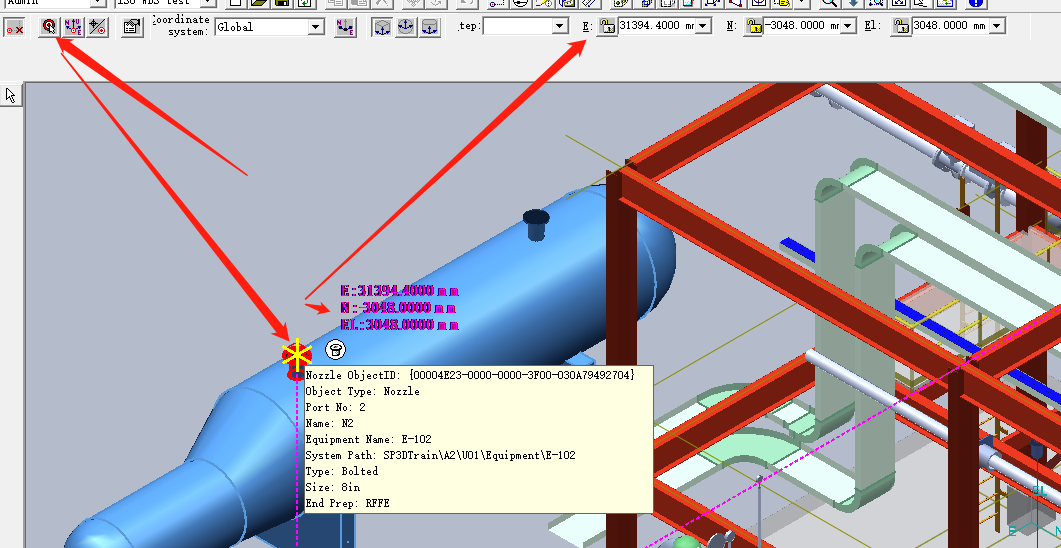Click 'Name: N2' in the tooltip
The width and height of the screenshot is (1061, 548).
coord(330,424)
